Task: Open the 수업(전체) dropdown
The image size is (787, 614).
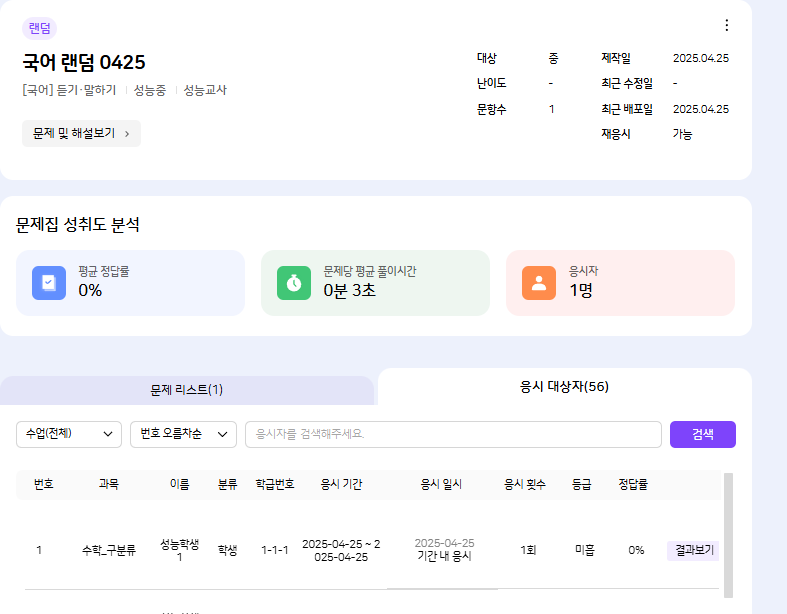Action: tap(69, 434)
